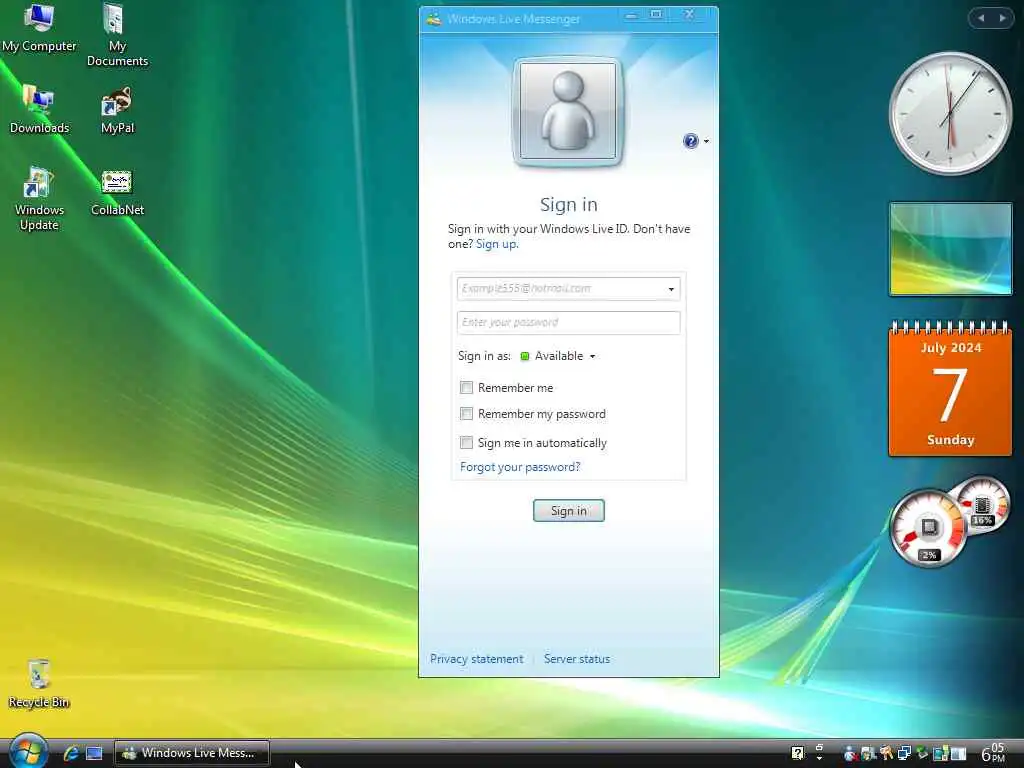Expand the help menu arrow in Messenger
Viewport: 1024px width, 768px height.
(x=706, y=141)
